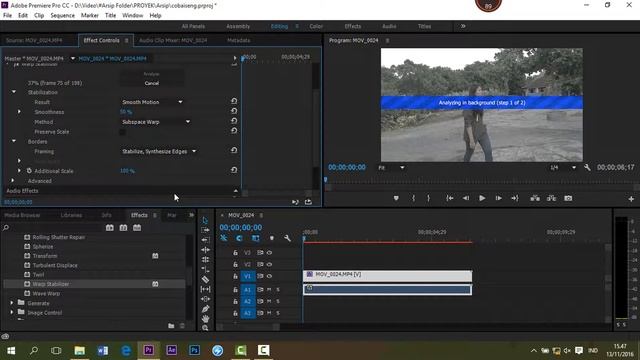Collapse the Stabilization section
640x360 pixels.
tap(14, 92)
